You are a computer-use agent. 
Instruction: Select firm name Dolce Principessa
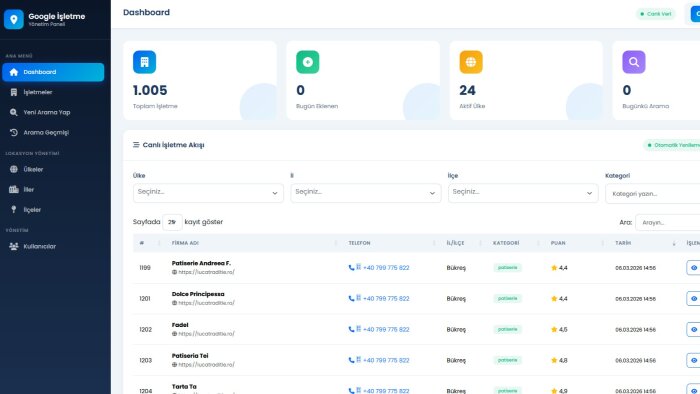(198, 294)
